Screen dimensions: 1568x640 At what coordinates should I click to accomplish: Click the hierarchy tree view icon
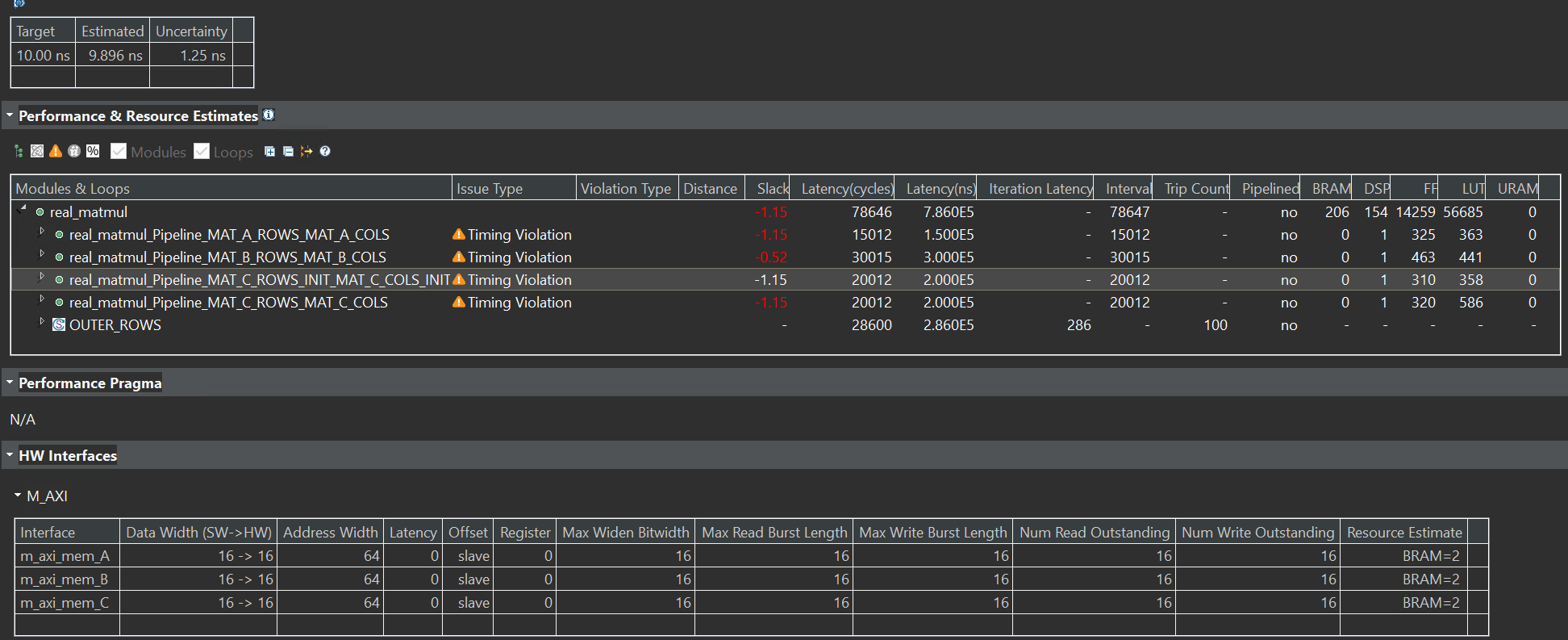[x=19, y=151]
